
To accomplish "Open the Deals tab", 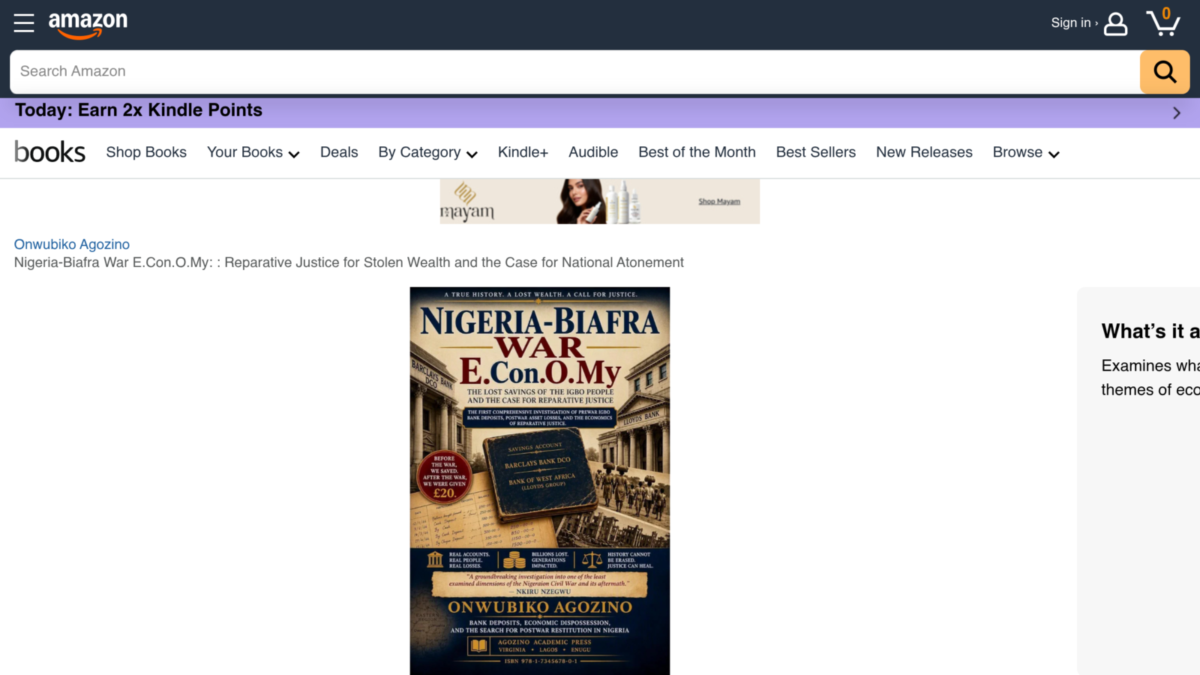I will click(x=339, y=152).
